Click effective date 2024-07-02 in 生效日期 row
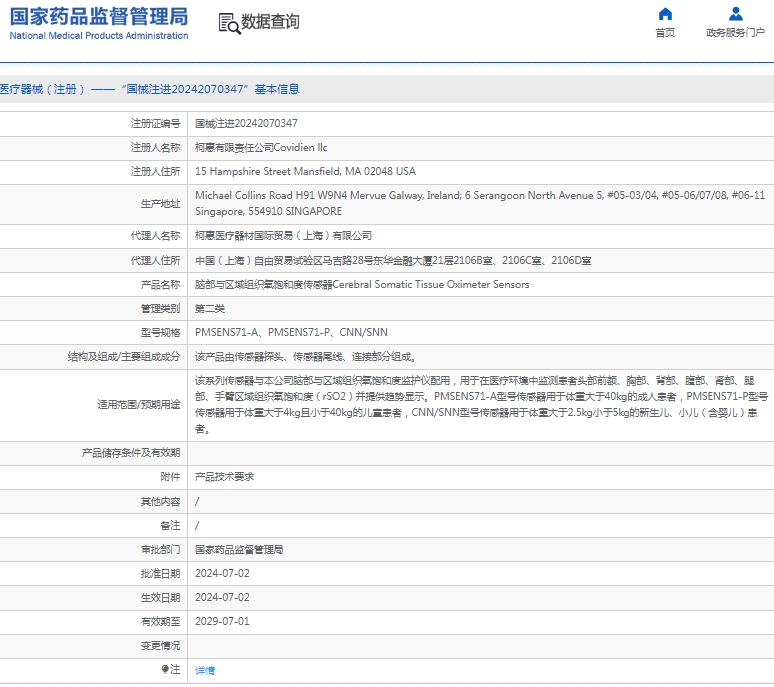The image size is (774, 687). [x=222, y=598]
